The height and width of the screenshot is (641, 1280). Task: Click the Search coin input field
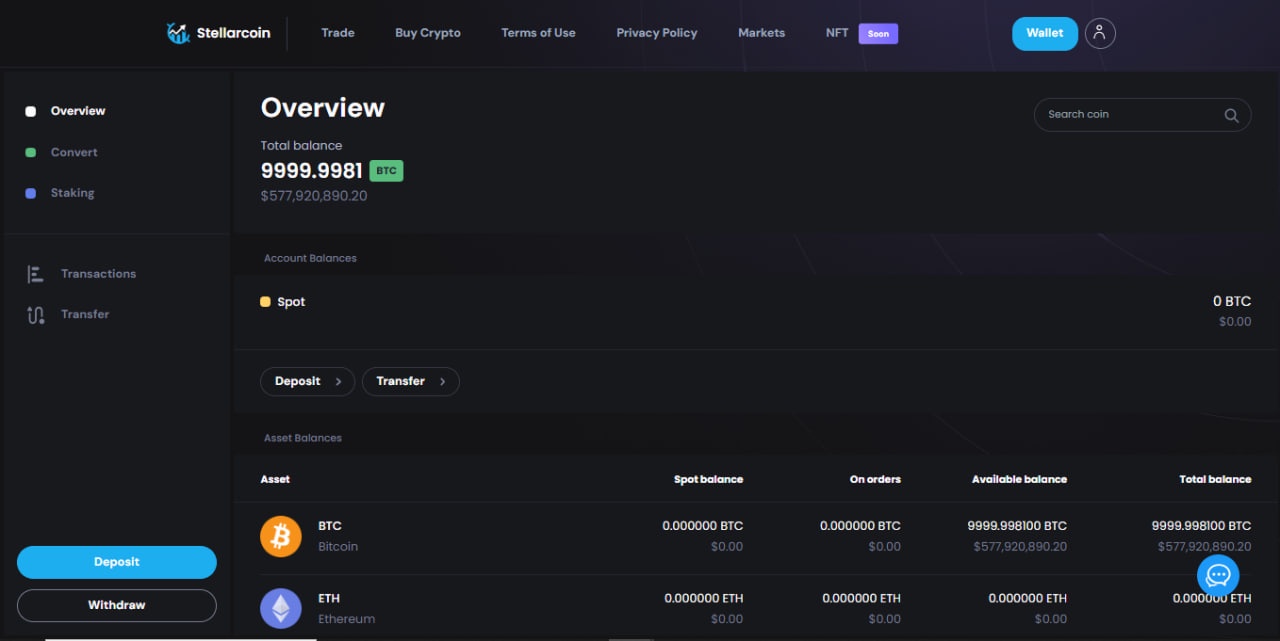tap(1142, 115)
